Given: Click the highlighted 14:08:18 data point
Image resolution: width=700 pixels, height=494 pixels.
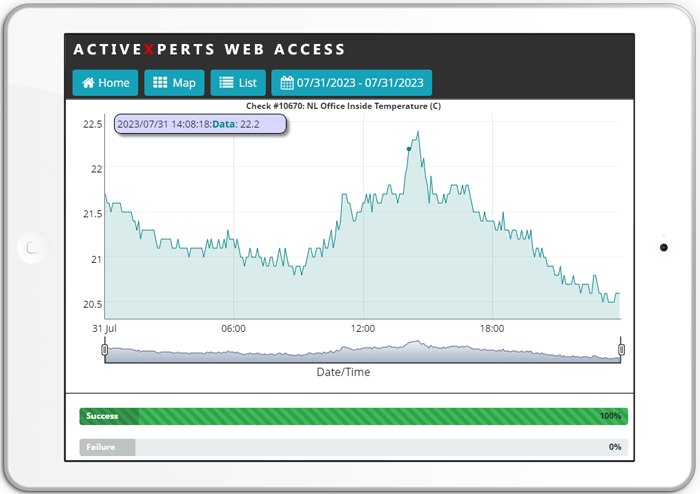Looking at the screenshot, I should coord(408,149).
